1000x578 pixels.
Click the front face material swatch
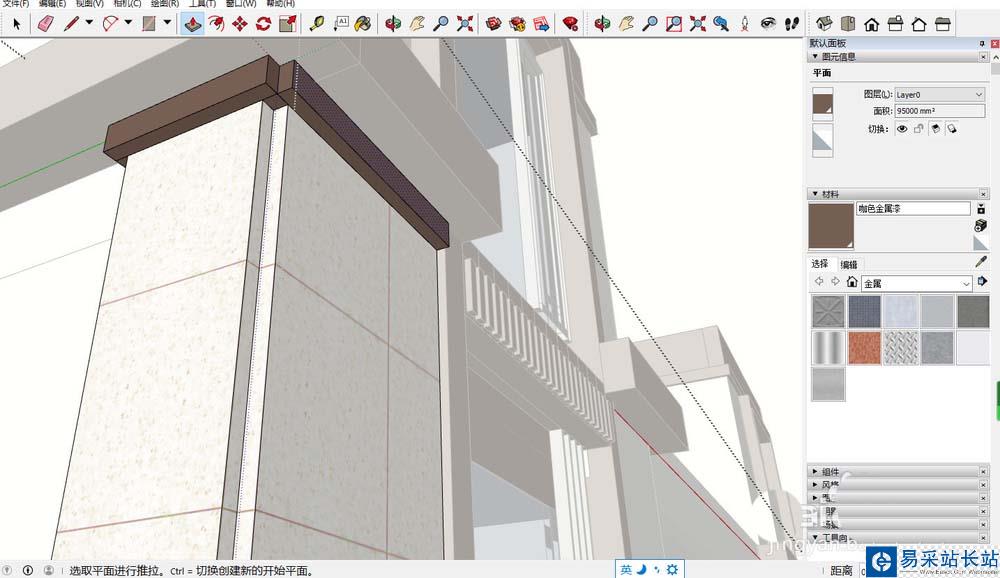pyautogui.click(x=823, y=104)
